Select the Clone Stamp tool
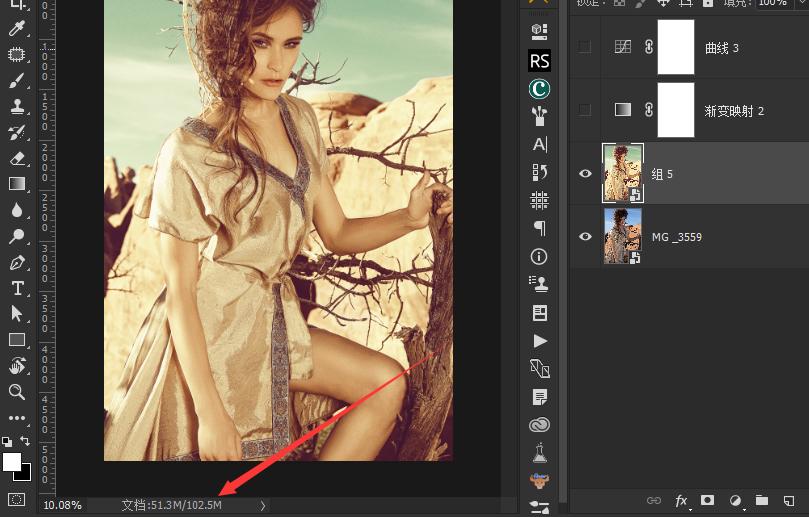809x517 pixels. (x=17, y=107)
